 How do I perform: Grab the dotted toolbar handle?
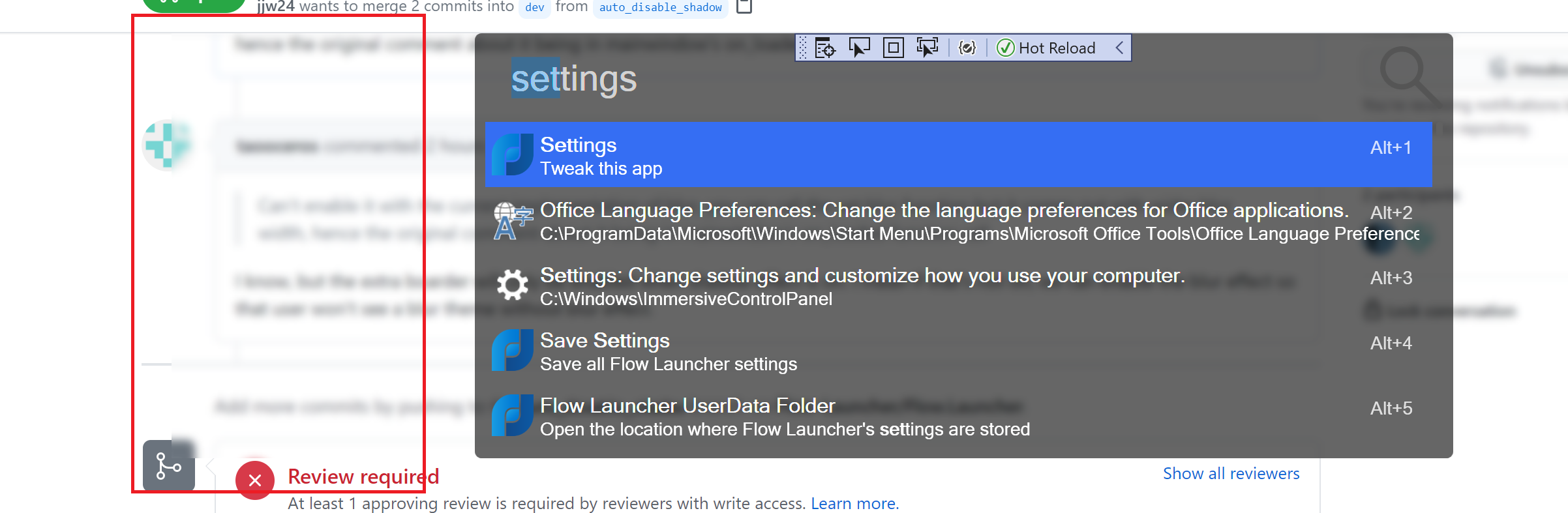(803, 48)
